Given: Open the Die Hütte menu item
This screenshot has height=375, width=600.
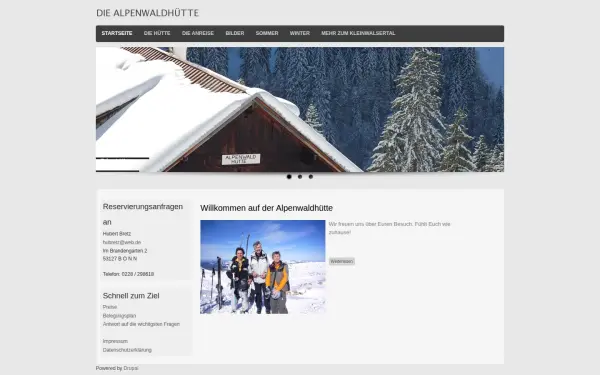Looking at the screenshot, I should (157, 33).
